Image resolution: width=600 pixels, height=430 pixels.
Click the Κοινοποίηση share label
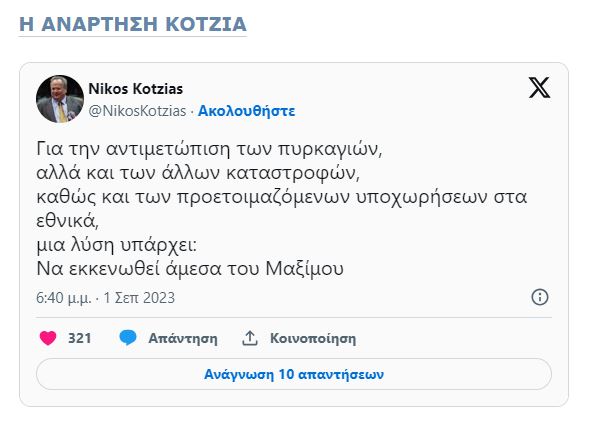click(x=313, y=338)
